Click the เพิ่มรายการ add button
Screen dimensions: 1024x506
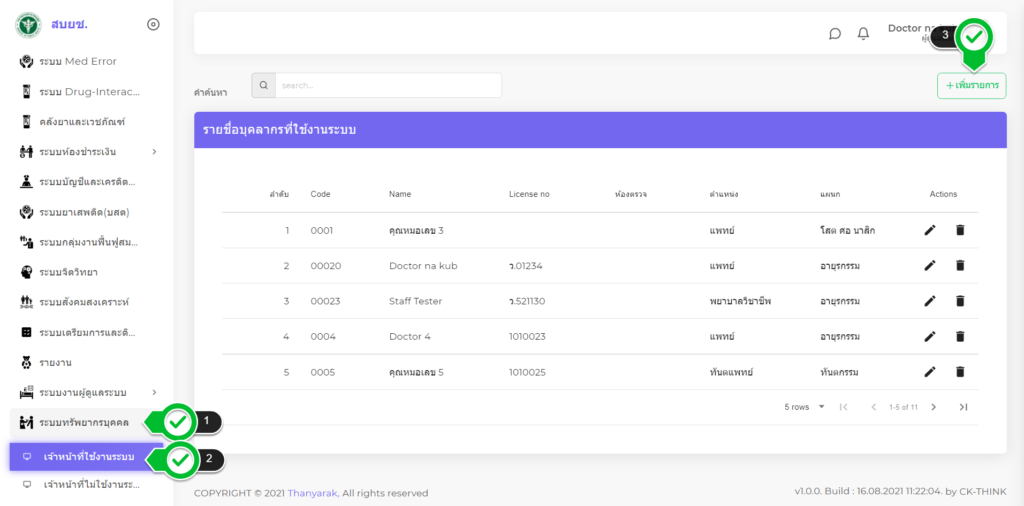971,86
